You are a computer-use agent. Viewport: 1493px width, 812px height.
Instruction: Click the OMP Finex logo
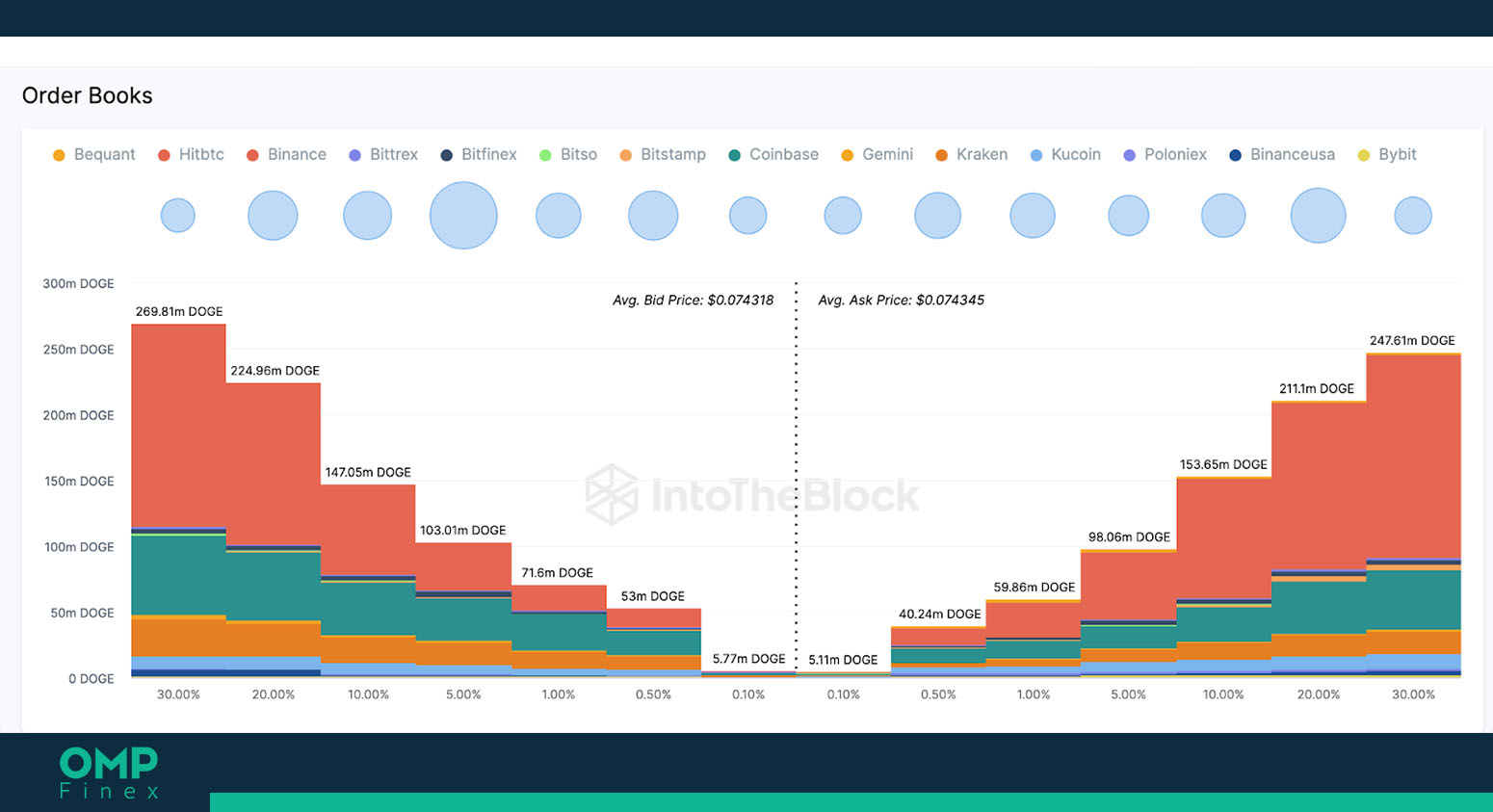tap(109, 773)
